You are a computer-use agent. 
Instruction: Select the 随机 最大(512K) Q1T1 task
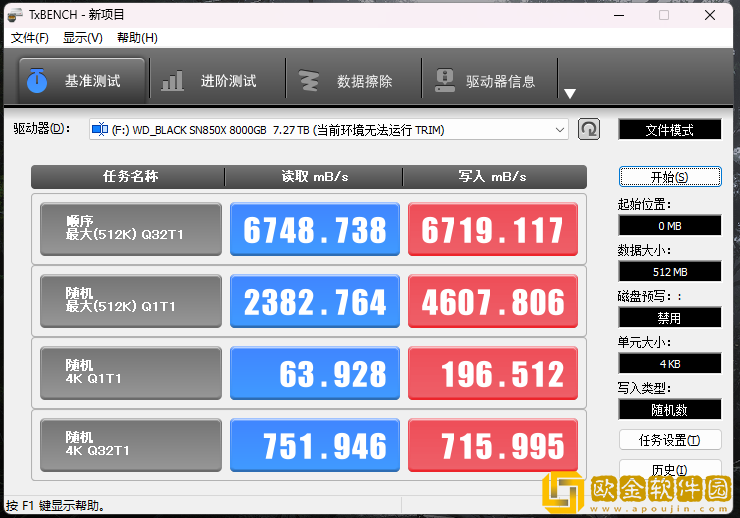click(x=131, y=301)
